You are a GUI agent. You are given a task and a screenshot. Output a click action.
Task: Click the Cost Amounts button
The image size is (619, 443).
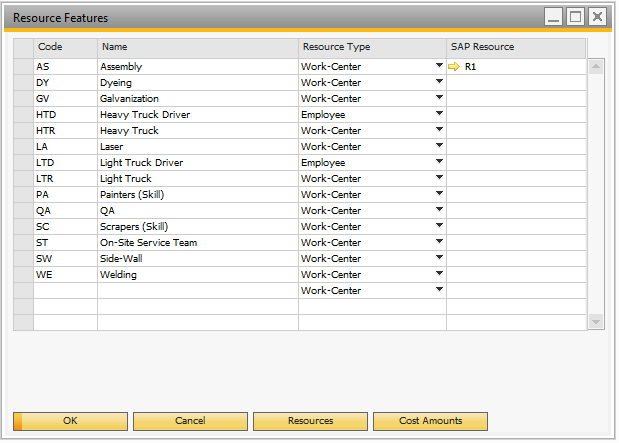[430, 421]
